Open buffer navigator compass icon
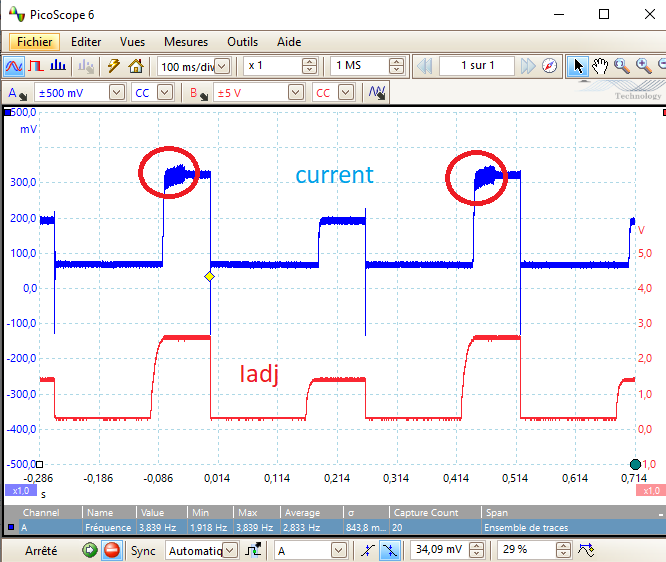Screen dimensions: 666x562 [x=549, y=66]
